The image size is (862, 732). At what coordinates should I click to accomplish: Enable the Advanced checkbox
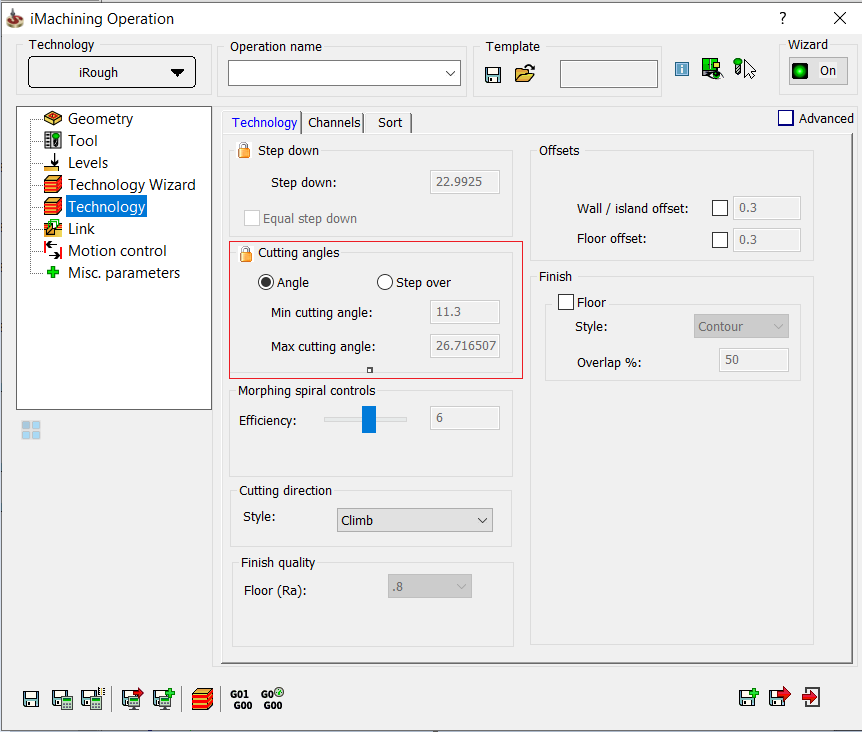coord(786,118)
